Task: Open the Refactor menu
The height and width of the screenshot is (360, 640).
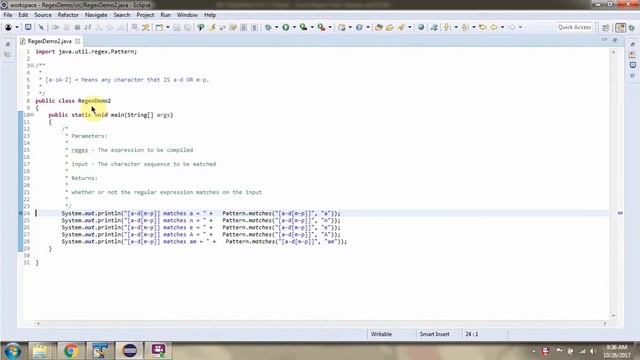Action: point(68,15)
